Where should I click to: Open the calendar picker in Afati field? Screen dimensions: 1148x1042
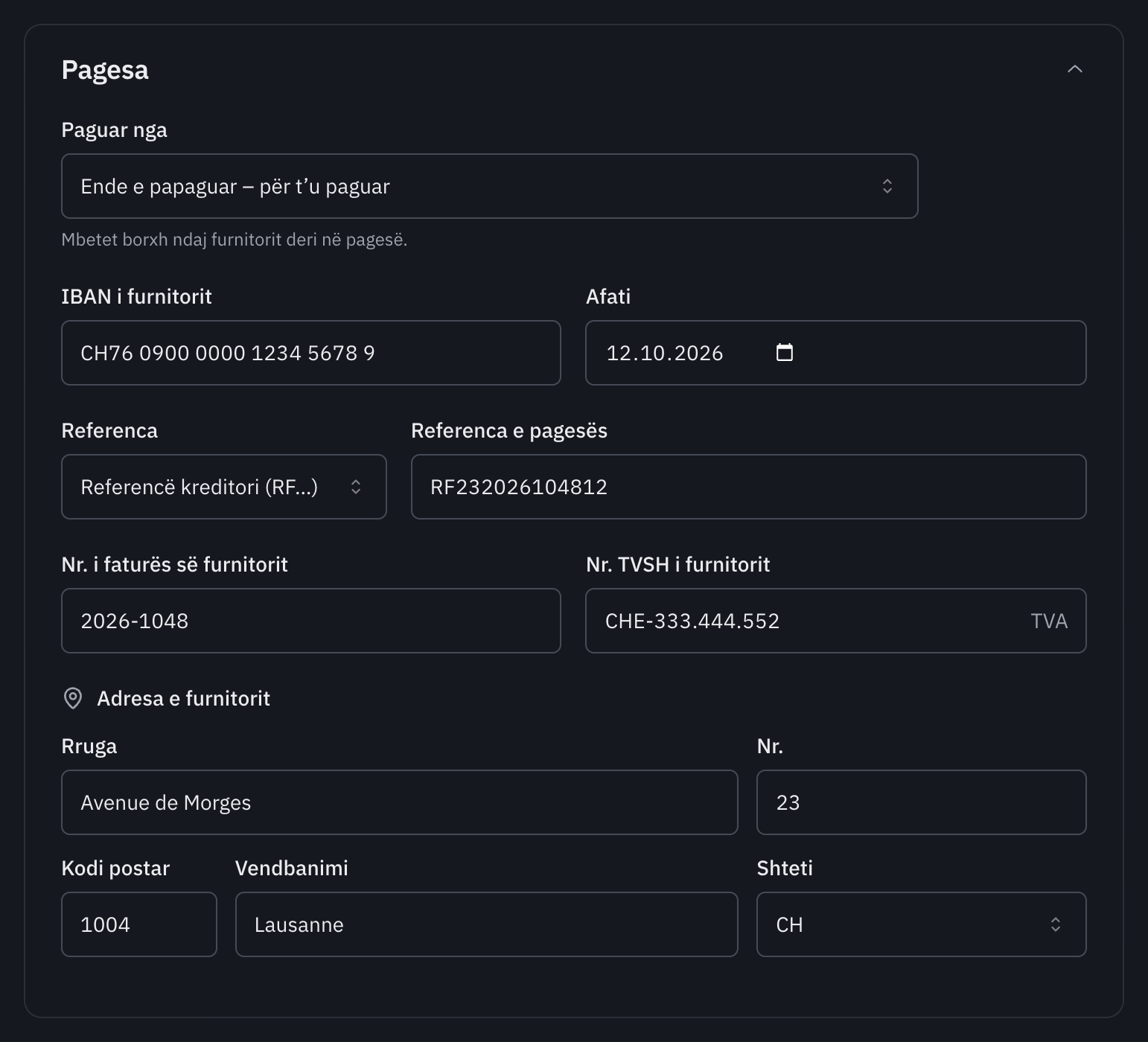(x=785, y=352)
